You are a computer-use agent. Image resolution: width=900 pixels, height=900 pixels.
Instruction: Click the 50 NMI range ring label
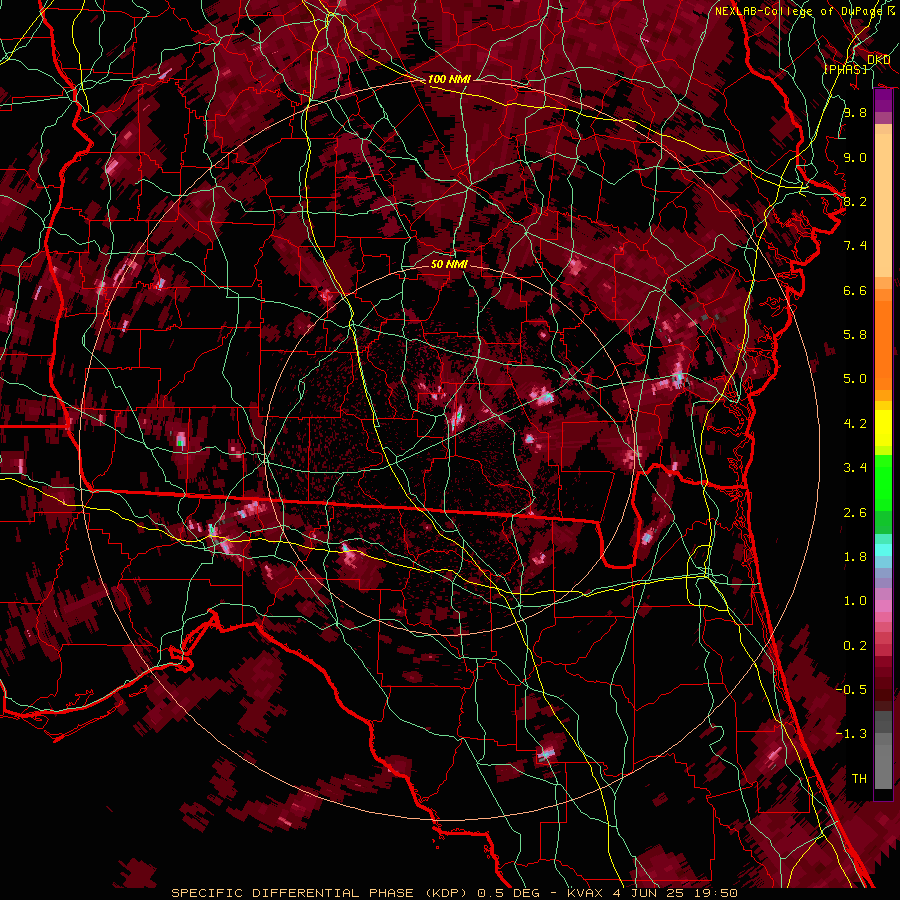click(449, 264)
